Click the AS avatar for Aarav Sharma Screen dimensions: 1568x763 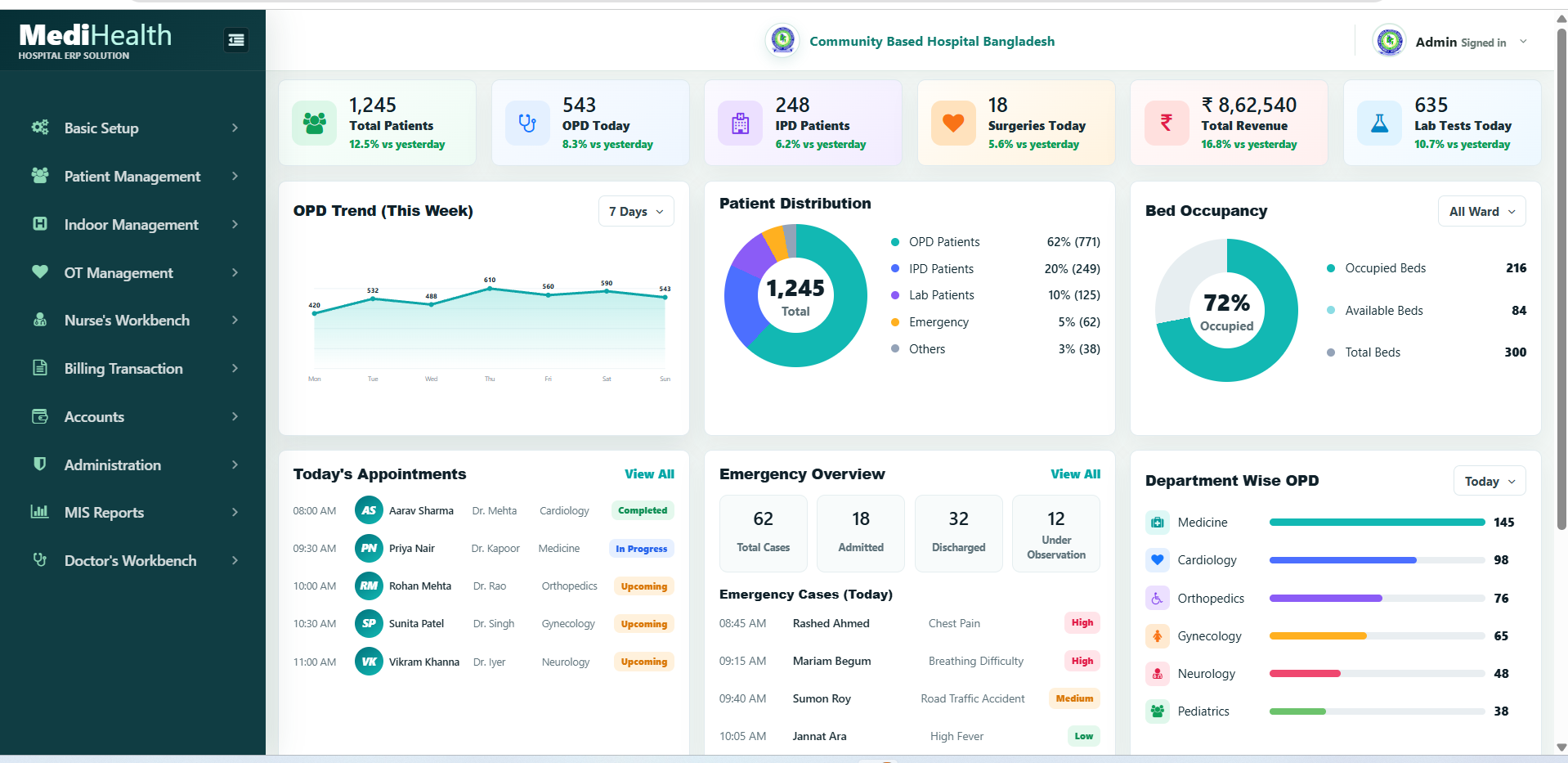(369, 510)
